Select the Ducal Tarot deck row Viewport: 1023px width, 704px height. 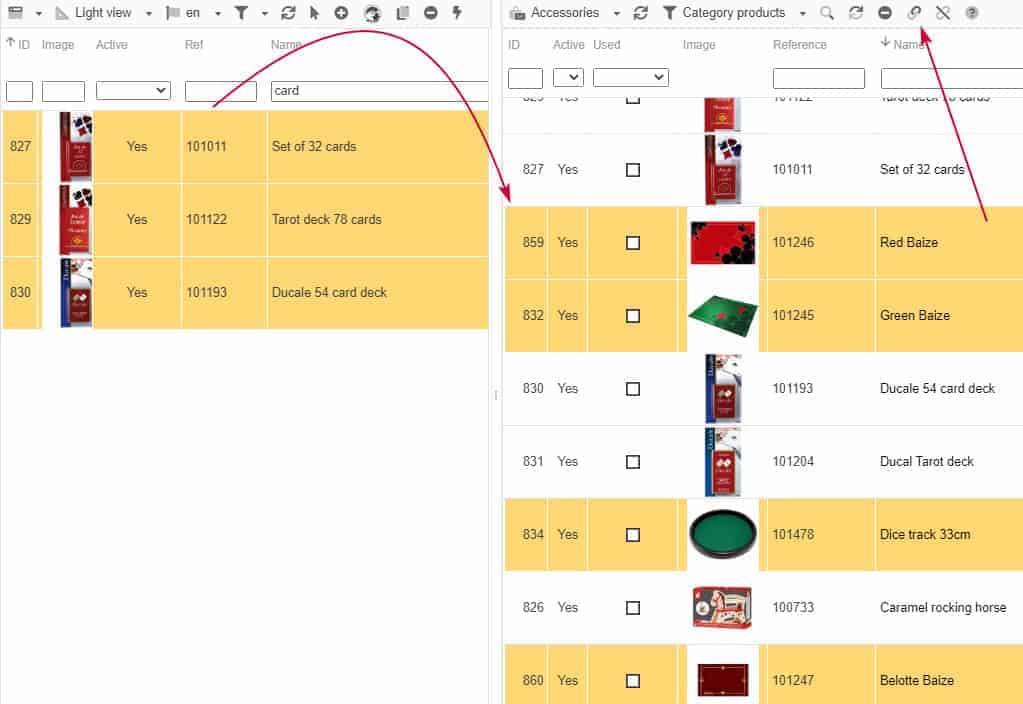coord(926,462)
